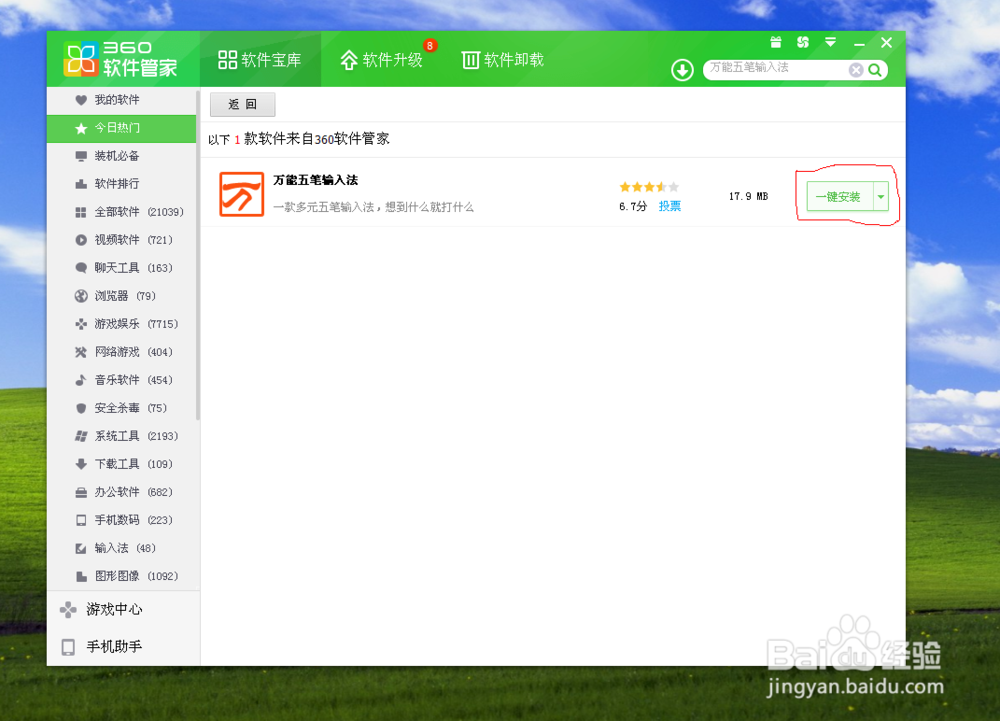Click the download arrow icon beside 下载工具
The image size is (1000, 721).
tap(81, 464)
